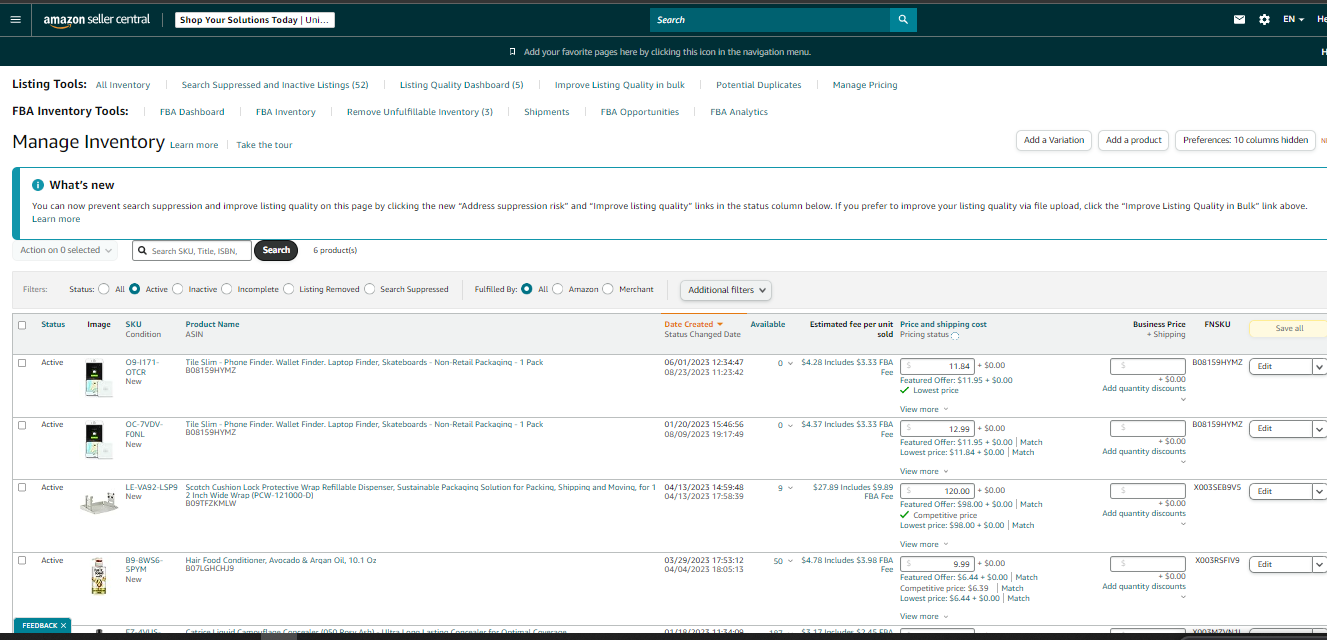
Task: Select the Inactive status filter
Action: coord(178,289)
